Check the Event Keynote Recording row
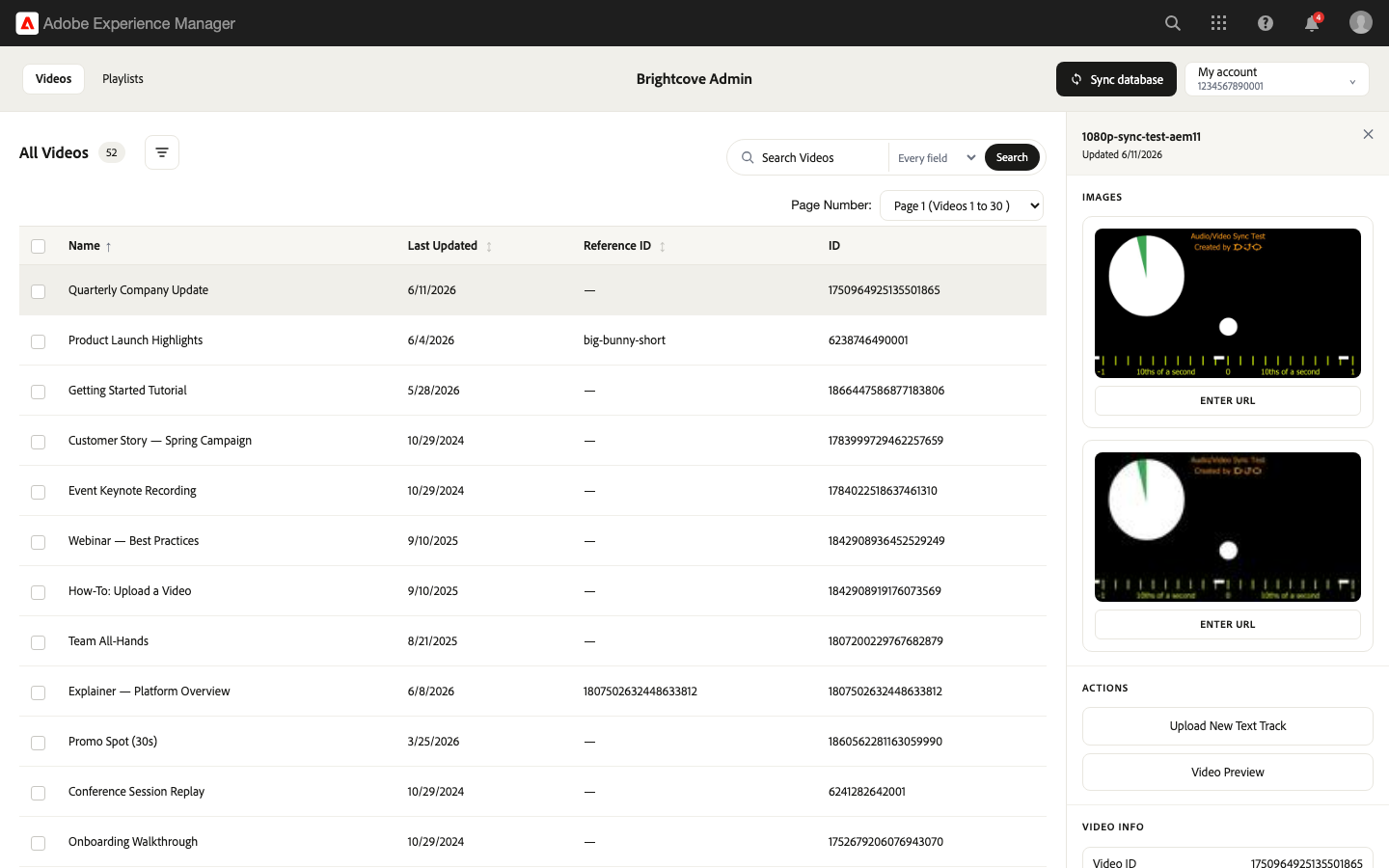Image resolution: width=1389 pixels, height=868 pixels. [39, 492]
